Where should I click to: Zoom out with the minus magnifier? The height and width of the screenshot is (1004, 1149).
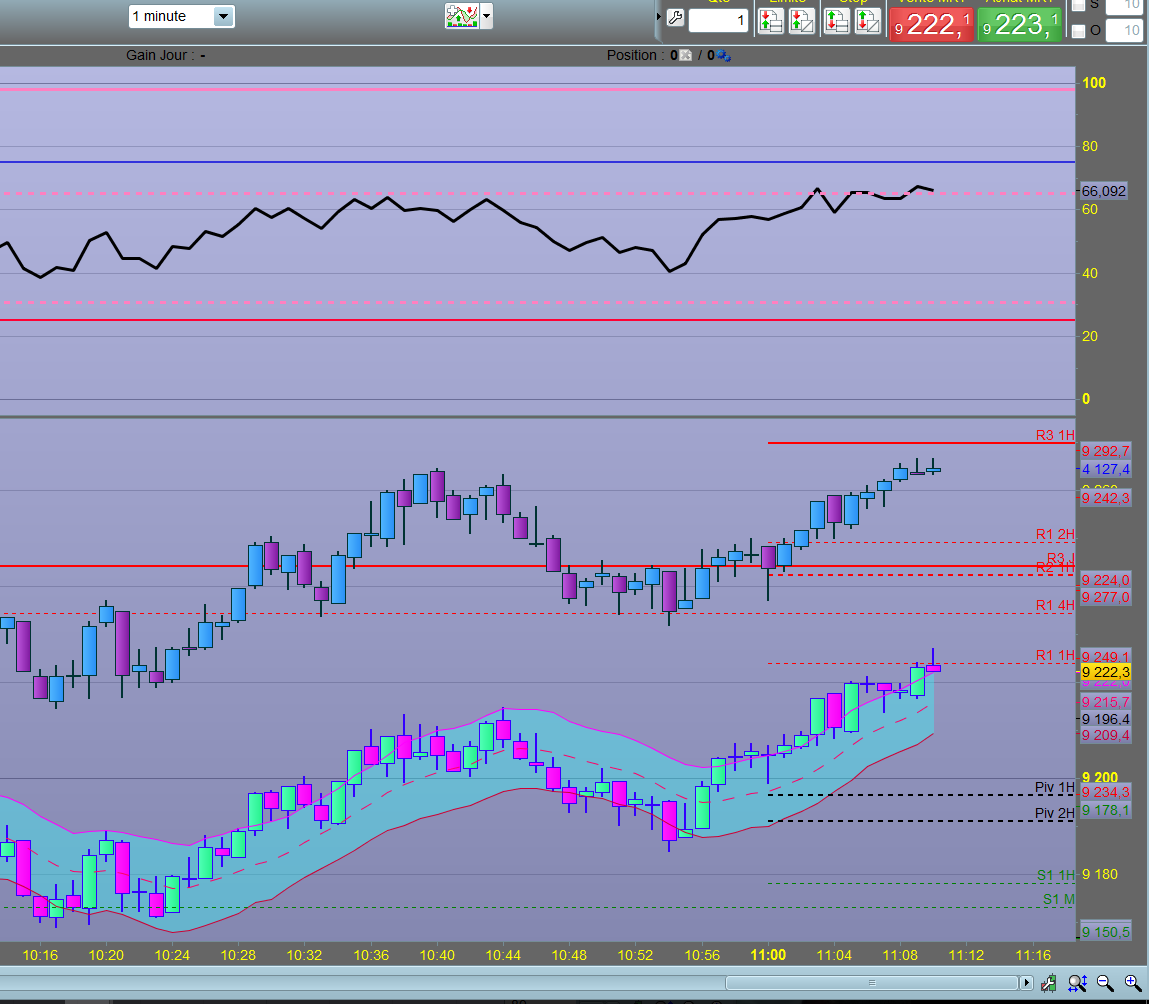point(1105,983)
